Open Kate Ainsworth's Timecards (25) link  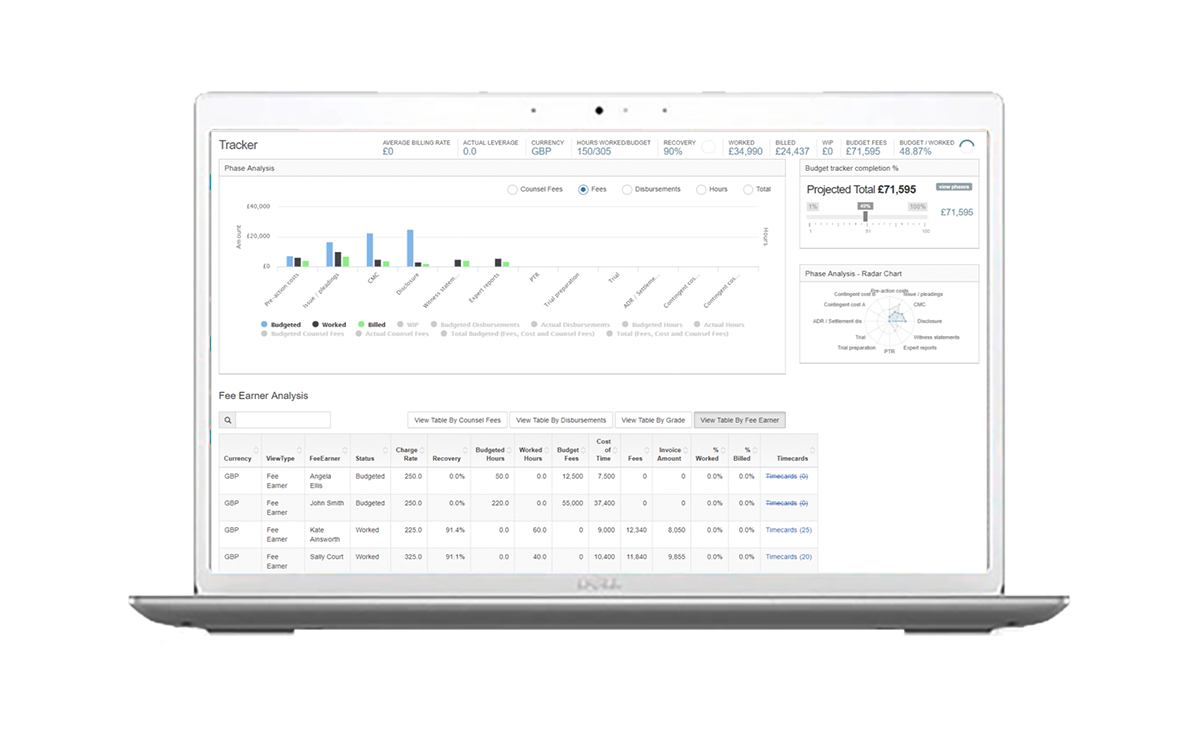coord(788,530)
